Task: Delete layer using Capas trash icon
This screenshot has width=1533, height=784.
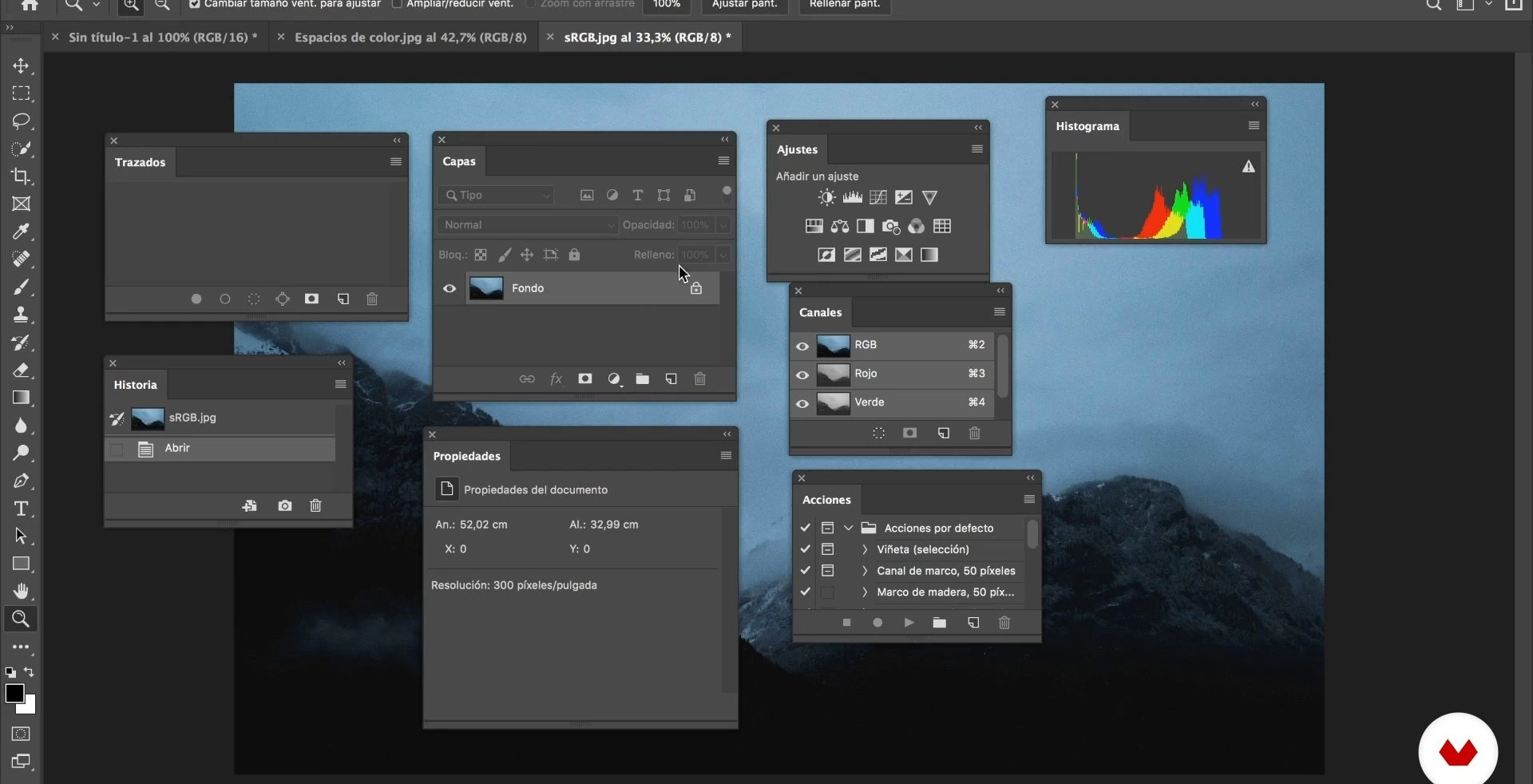Action: pyautogui.click(x=699, y=379)
